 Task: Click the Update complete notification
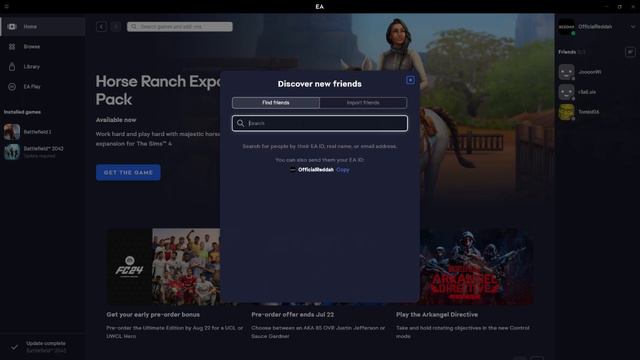point(43,347)
